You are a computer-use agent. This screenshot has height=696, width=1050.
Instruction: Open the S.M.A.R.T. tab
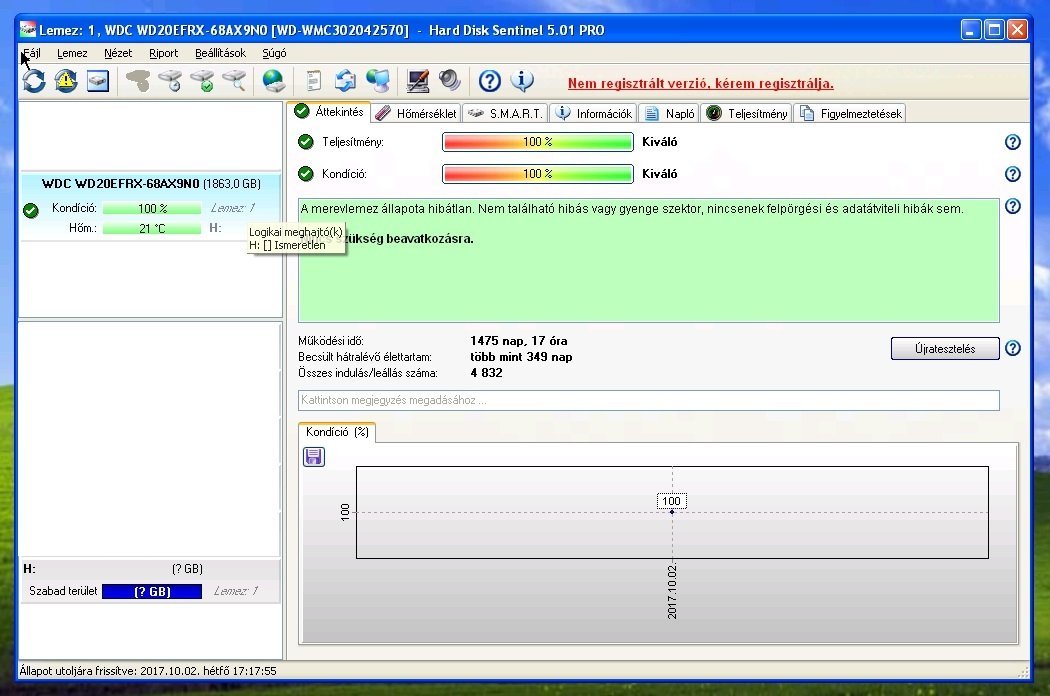(x=505, y=114)
